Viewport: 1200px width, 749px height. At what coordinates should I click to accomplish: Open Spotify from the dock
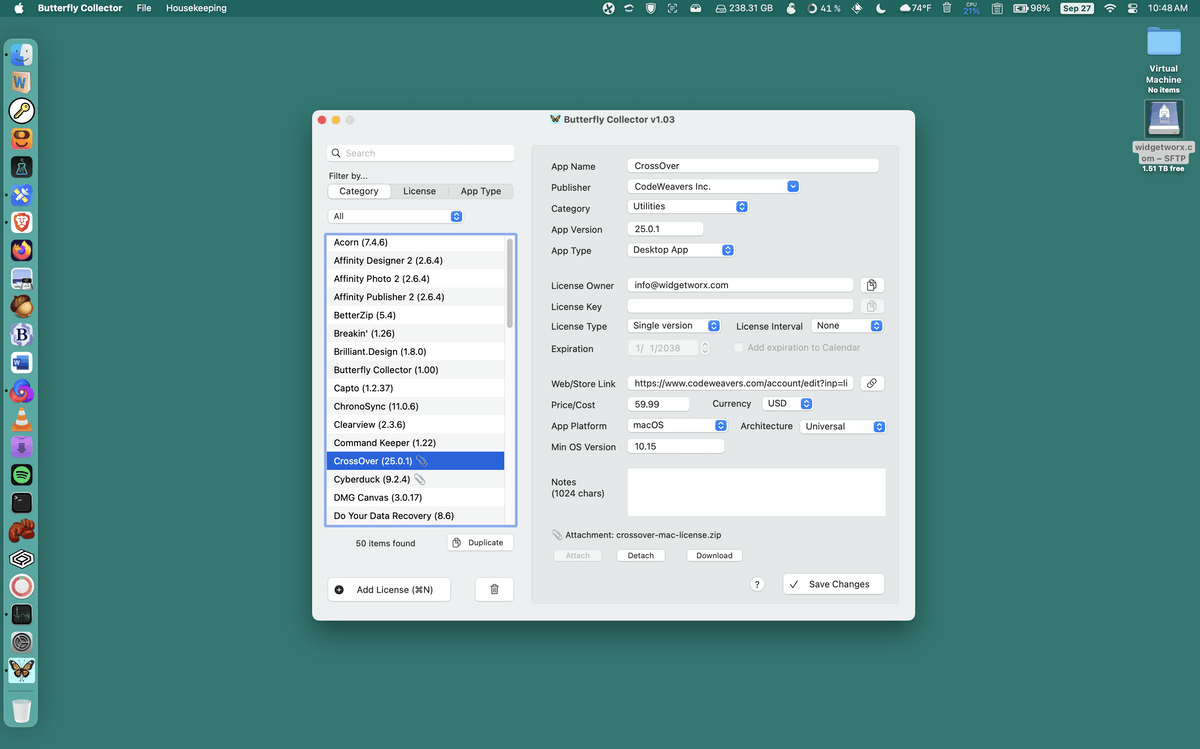click(x=22, y=474)
